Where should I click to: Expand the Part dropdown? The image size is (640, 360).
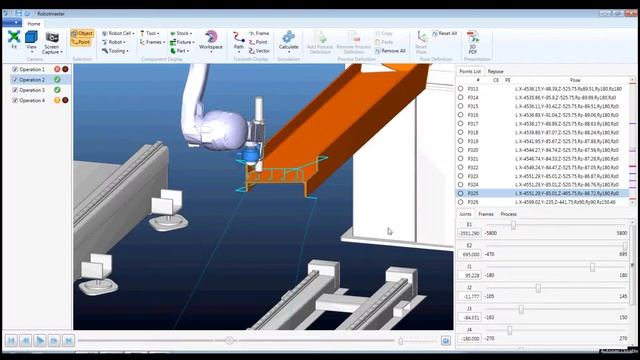pos(180,51)
